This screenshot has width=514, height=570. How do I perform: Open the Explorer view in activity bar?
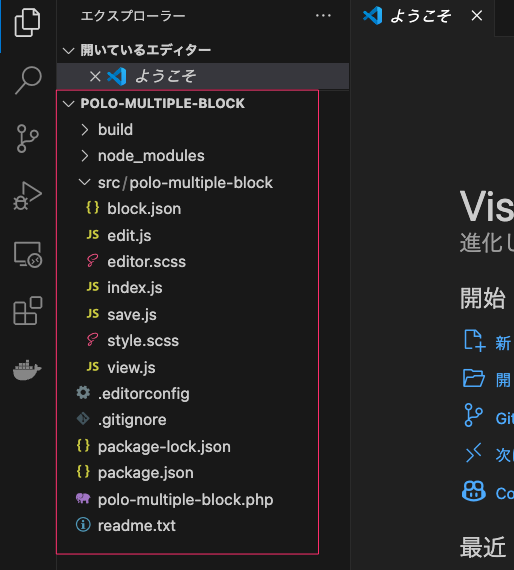tap(28, 23)
